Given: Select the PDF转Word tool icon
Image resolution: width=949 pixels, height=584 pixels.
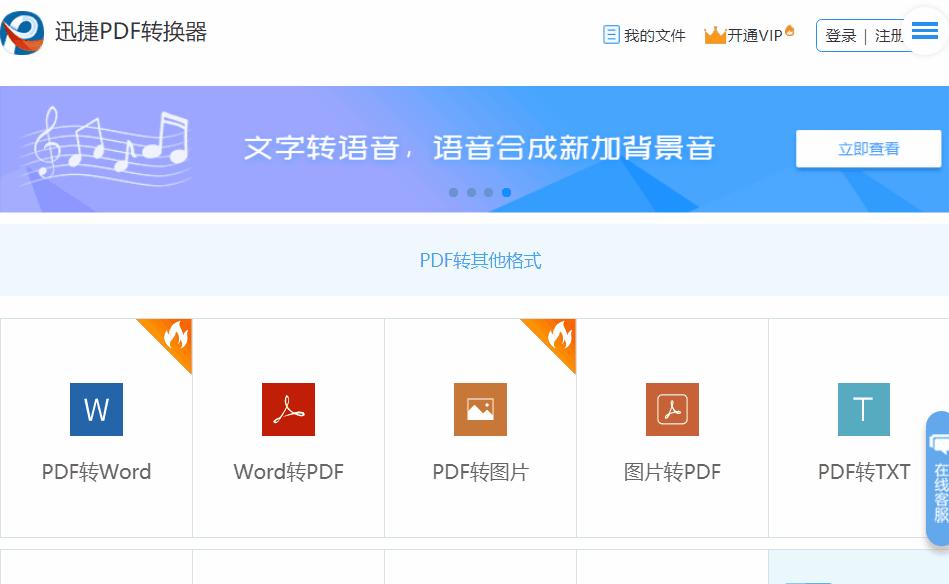Looking at the screenshot, I should [x=96, y=409].
